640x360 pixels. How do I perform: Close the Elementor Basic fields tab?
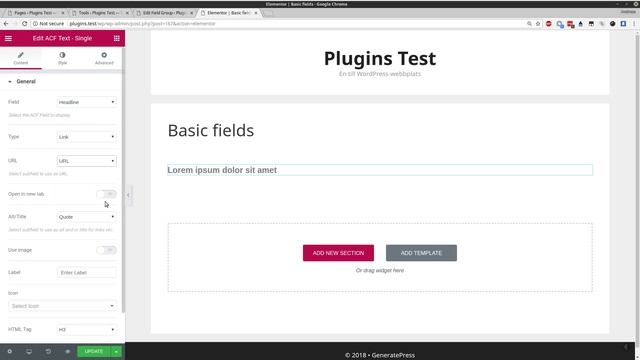coord(256,13)
